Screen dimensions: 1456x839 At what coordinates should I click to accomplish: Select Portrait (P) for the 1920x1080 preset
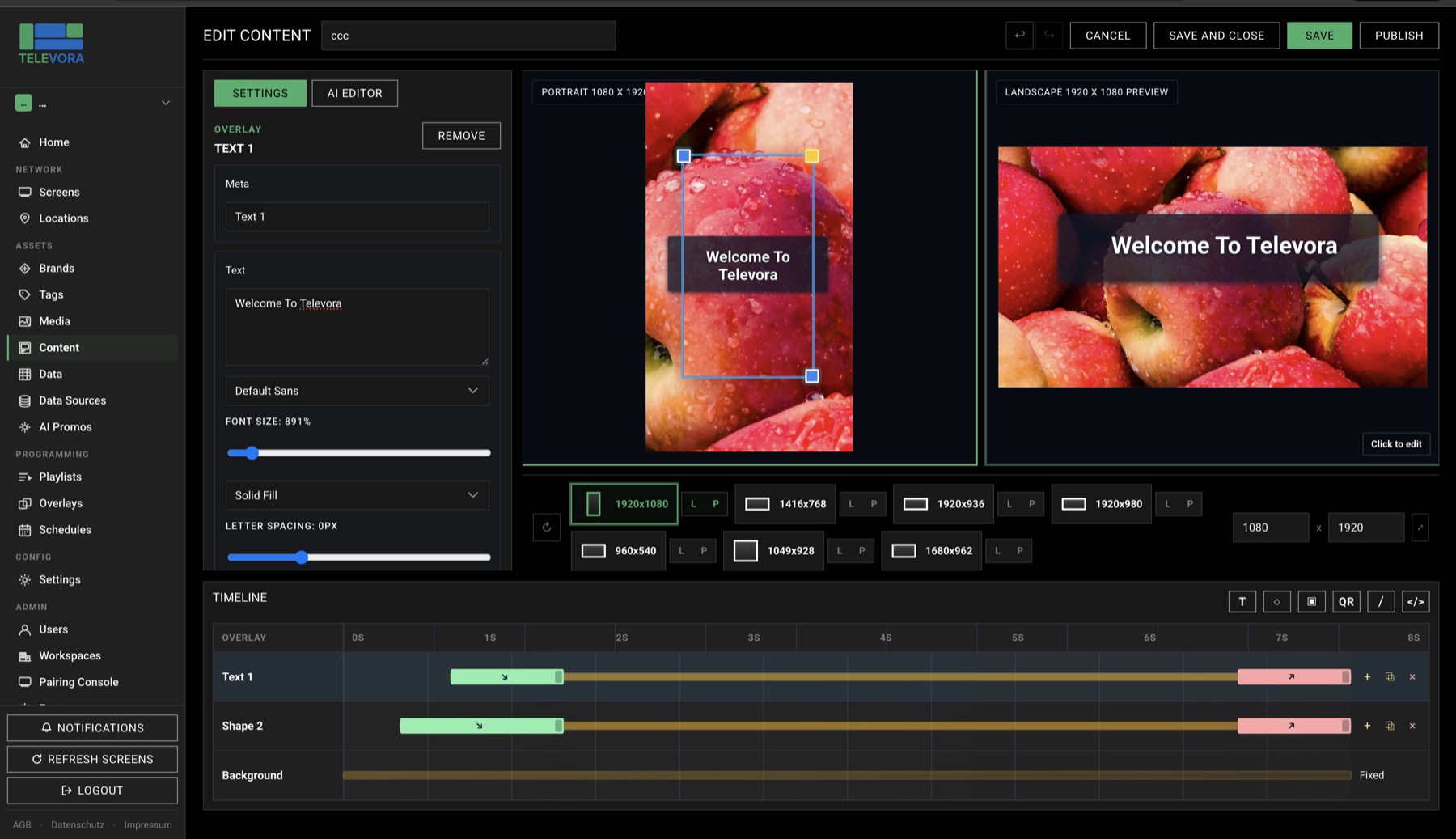(x=715, y=503)
